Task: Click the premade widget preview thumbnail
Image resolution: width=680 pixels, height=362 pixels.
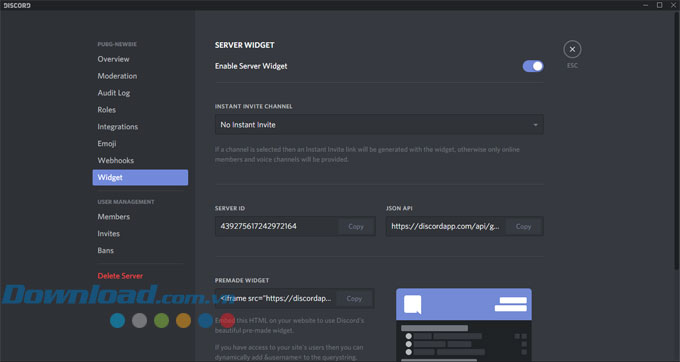Action: point(464,325)
